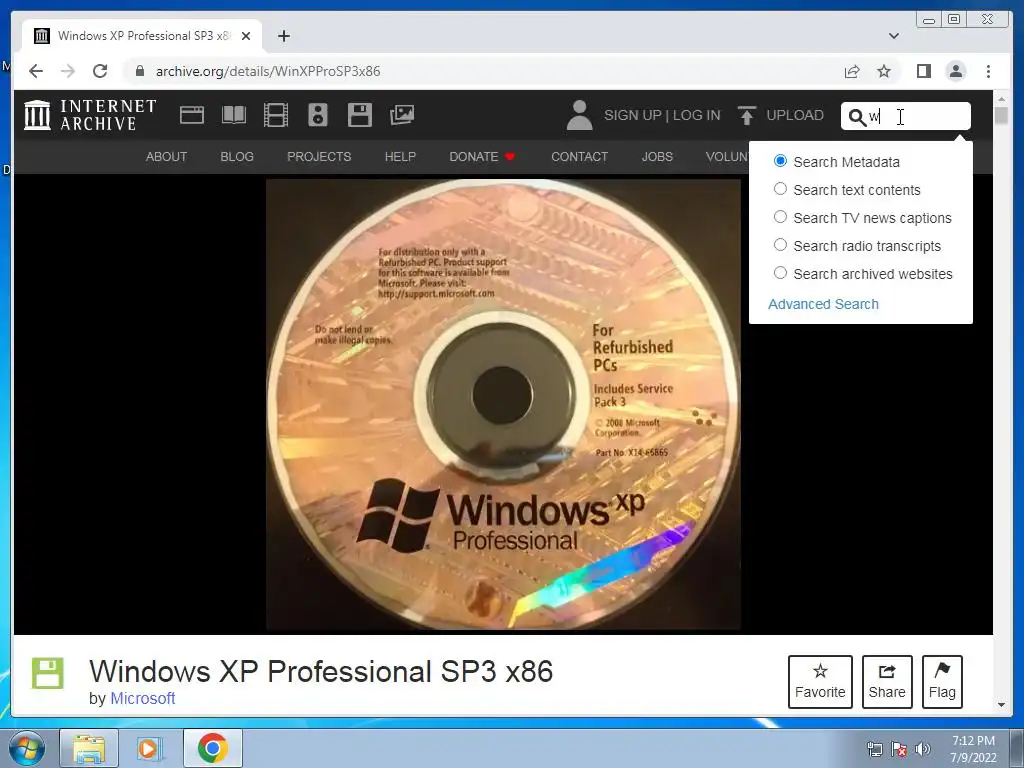Select Search radio transcripts option

click(780, 245)
